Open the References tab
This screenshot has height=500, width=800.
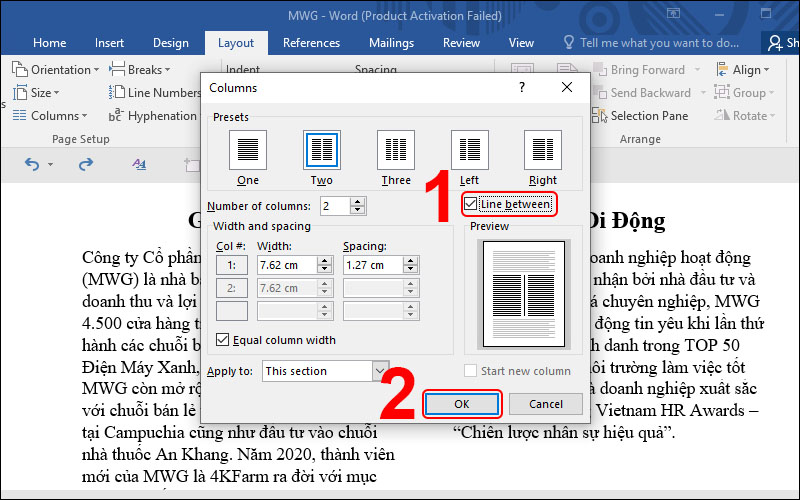(311, 43)
